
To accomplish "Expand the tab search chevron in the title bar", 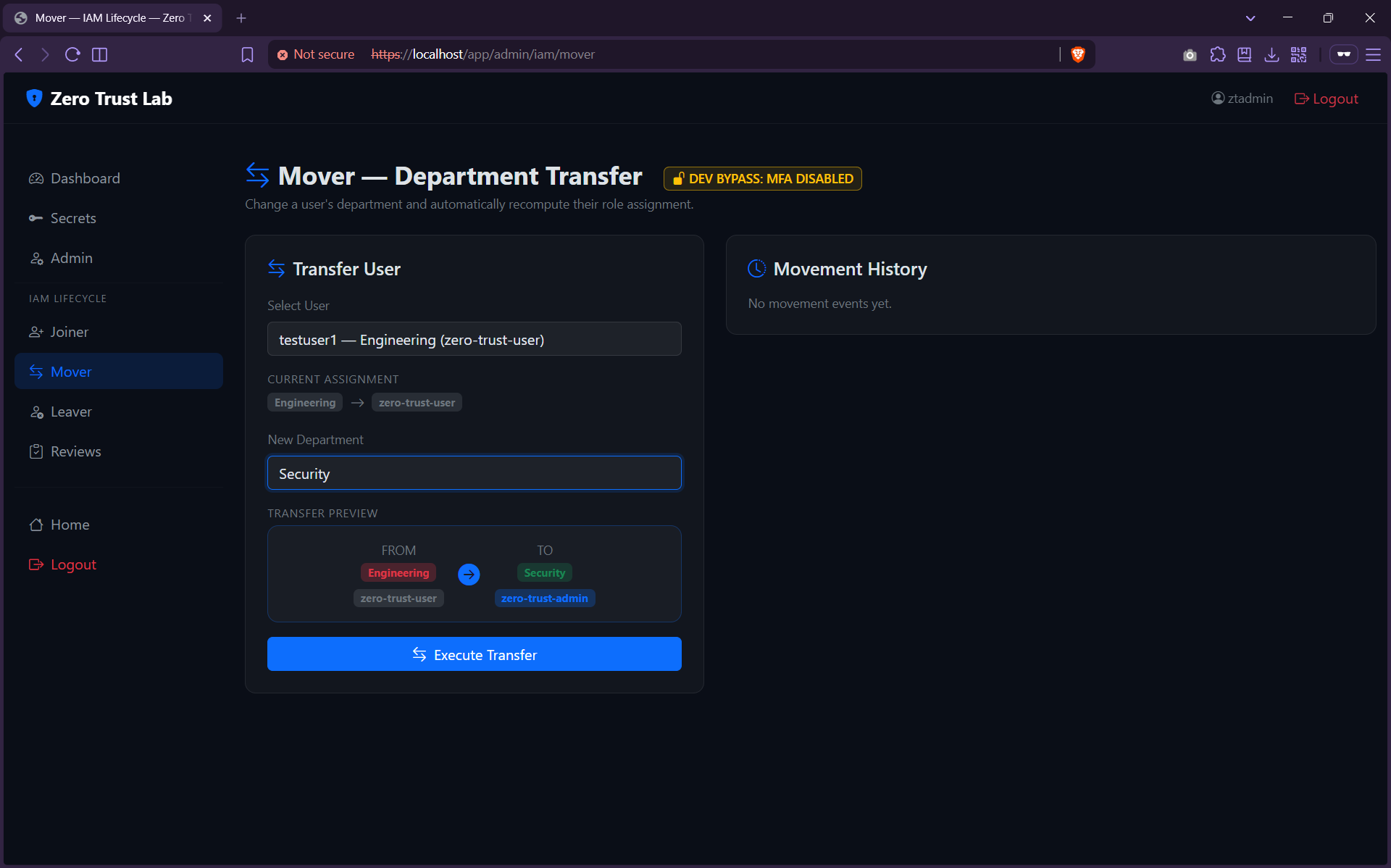I will coord(1250,18).
